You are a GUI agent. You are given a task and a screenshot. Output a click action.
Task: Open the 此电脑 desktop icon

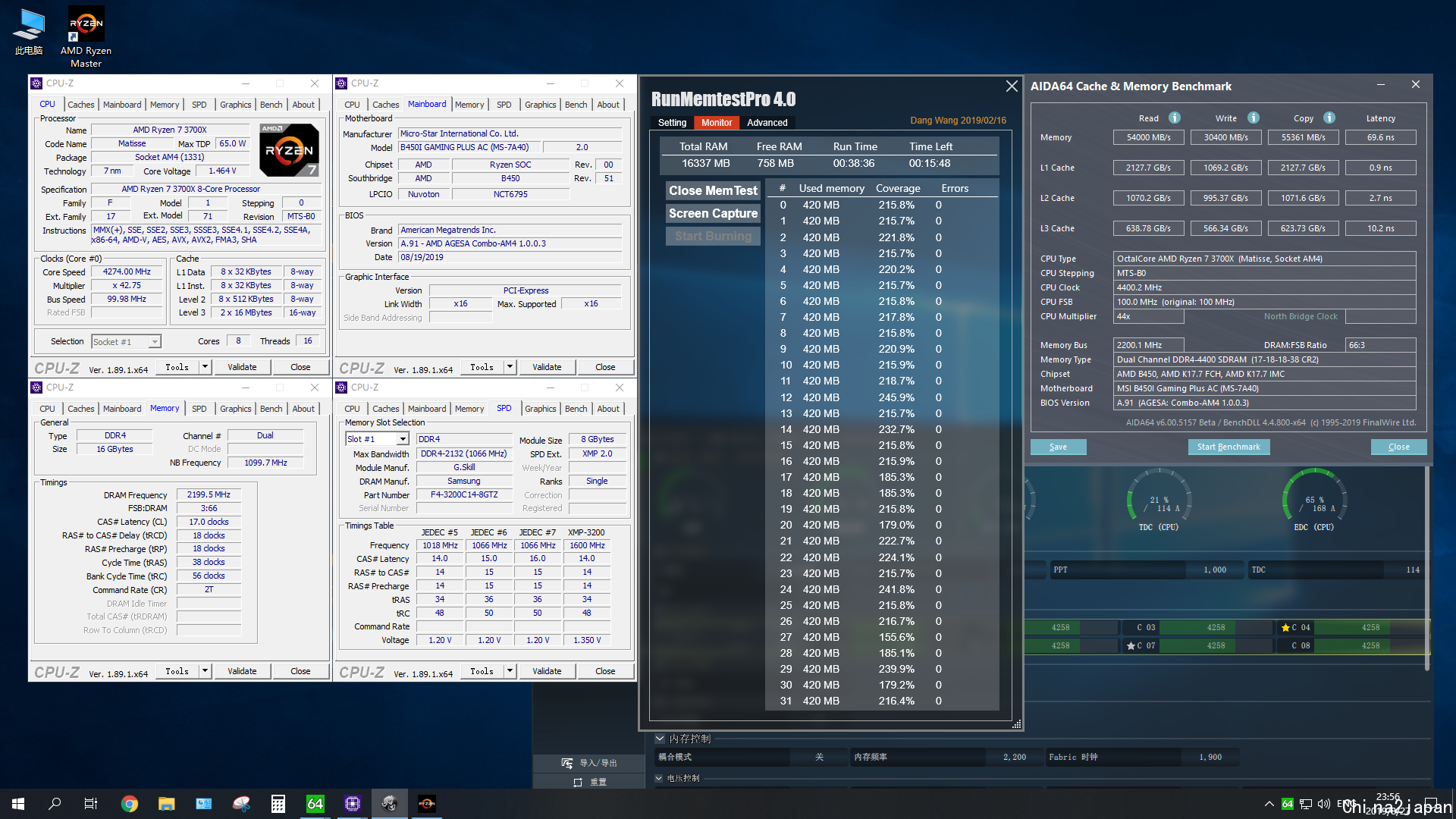click(x=29, y=32)
